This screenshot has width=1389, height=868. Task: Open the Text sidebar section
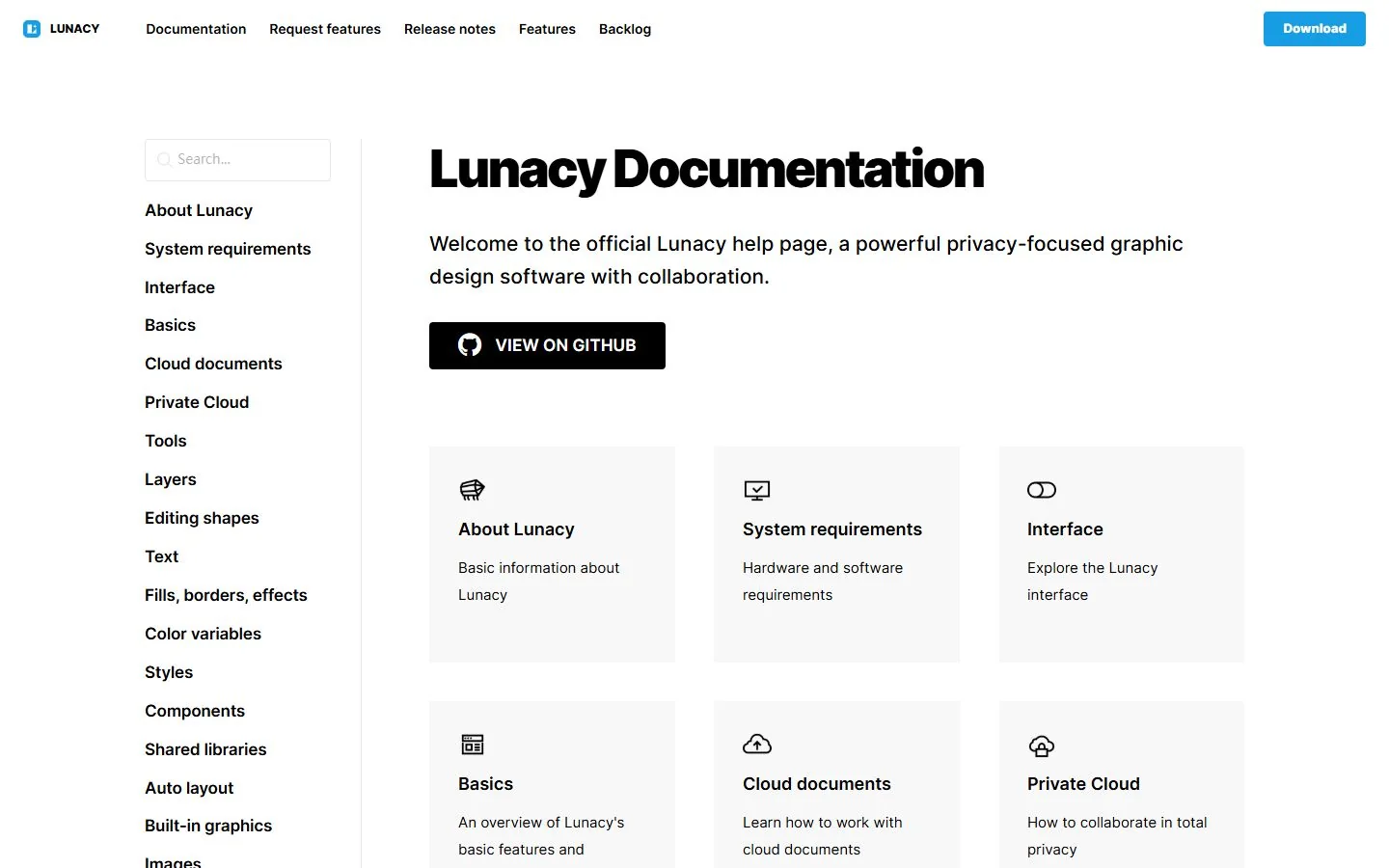coord(162,556)
